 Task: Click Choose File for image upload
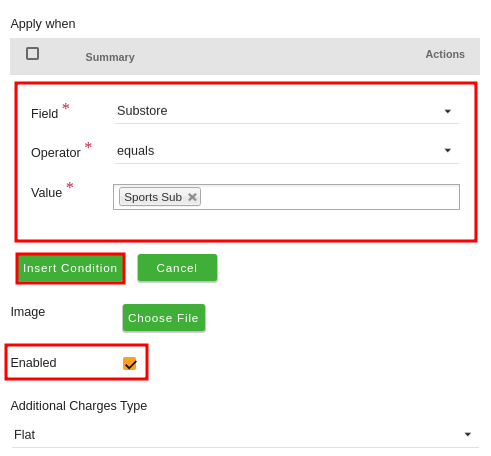click(164, 318)
